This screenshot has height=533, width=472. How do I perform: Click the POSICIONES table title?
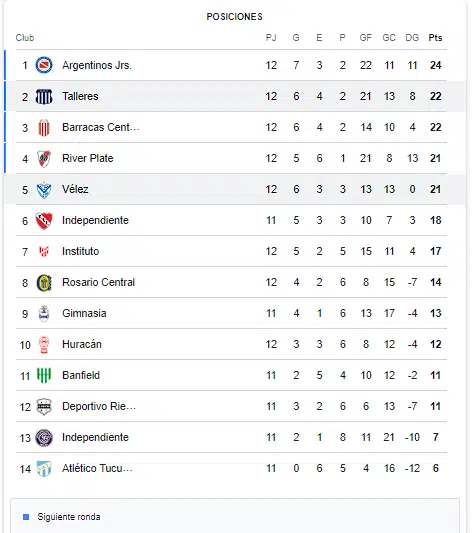tap(234, 17)
